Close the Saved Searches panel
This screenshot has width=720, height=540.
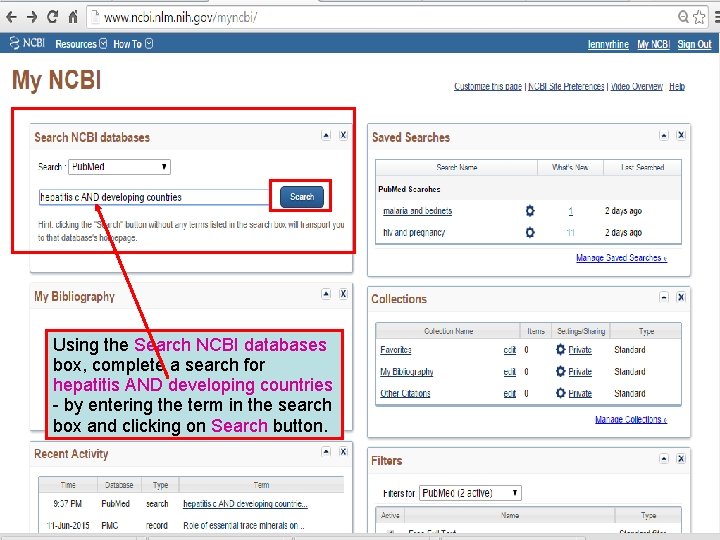[x=681, y=135]
